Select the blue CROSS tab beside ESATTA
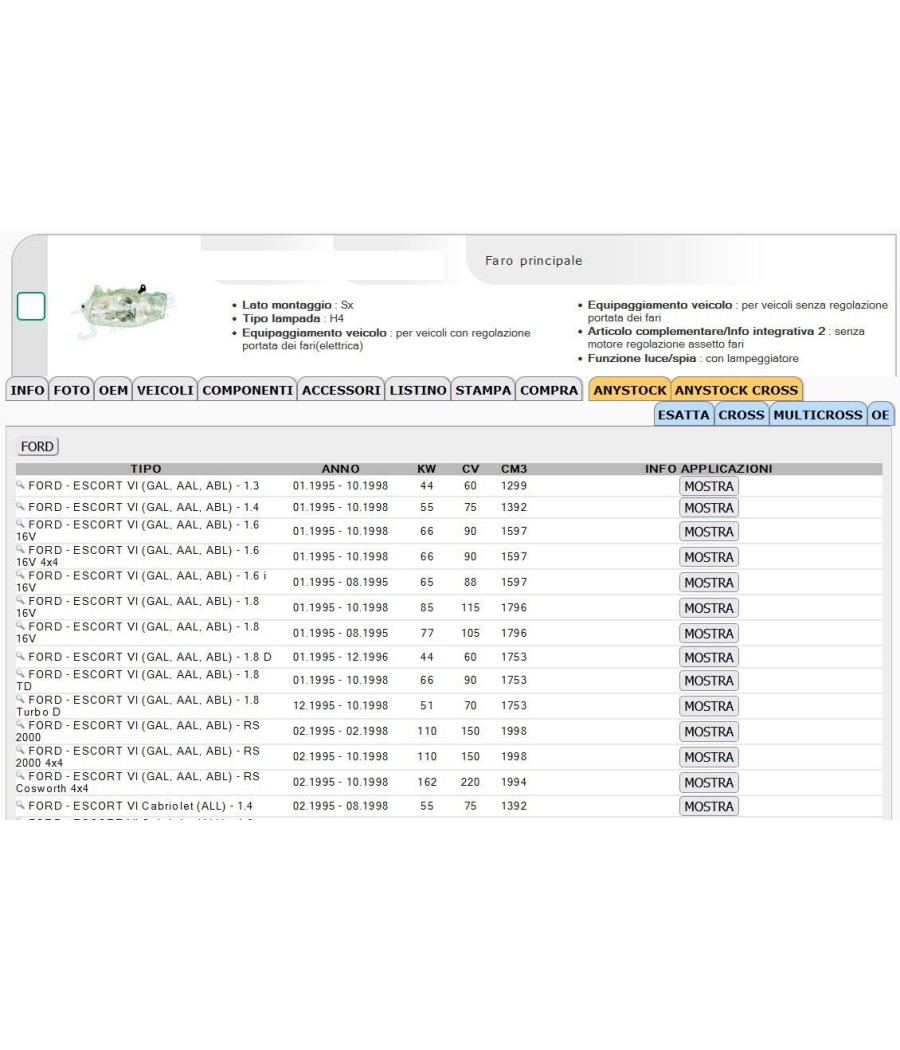The width and height of the screenshot is (900, 1050). pyautogui.click(x=741, y=415)
